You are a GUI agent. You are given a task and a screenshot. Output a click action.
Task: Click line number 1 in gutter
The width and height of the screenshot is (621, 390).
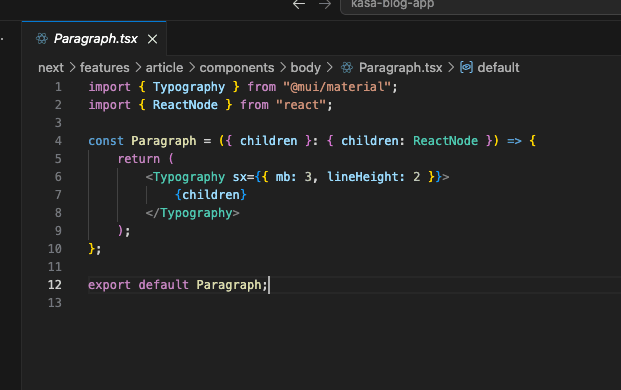coord(58,87)
